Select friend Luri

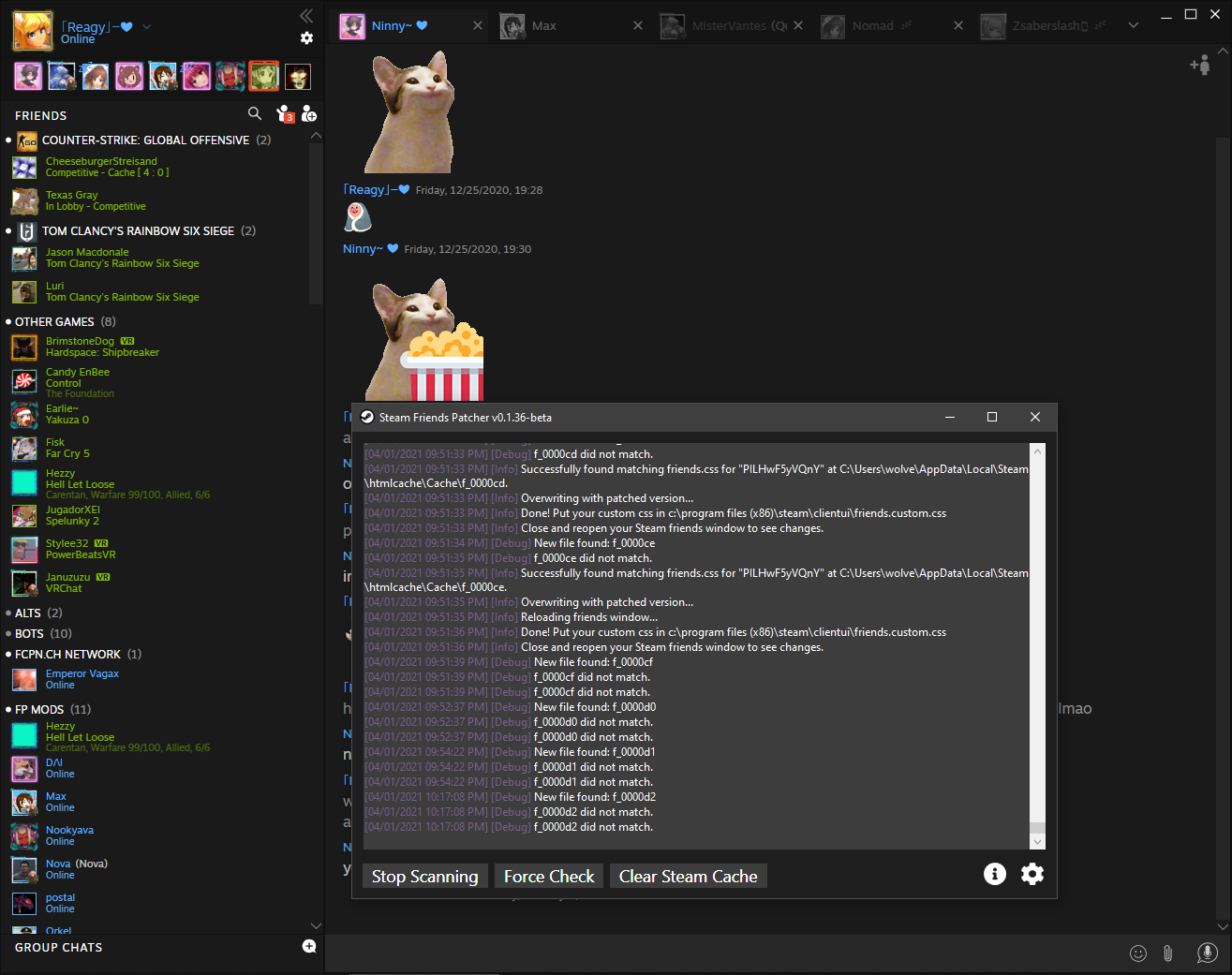click(157, 292)
